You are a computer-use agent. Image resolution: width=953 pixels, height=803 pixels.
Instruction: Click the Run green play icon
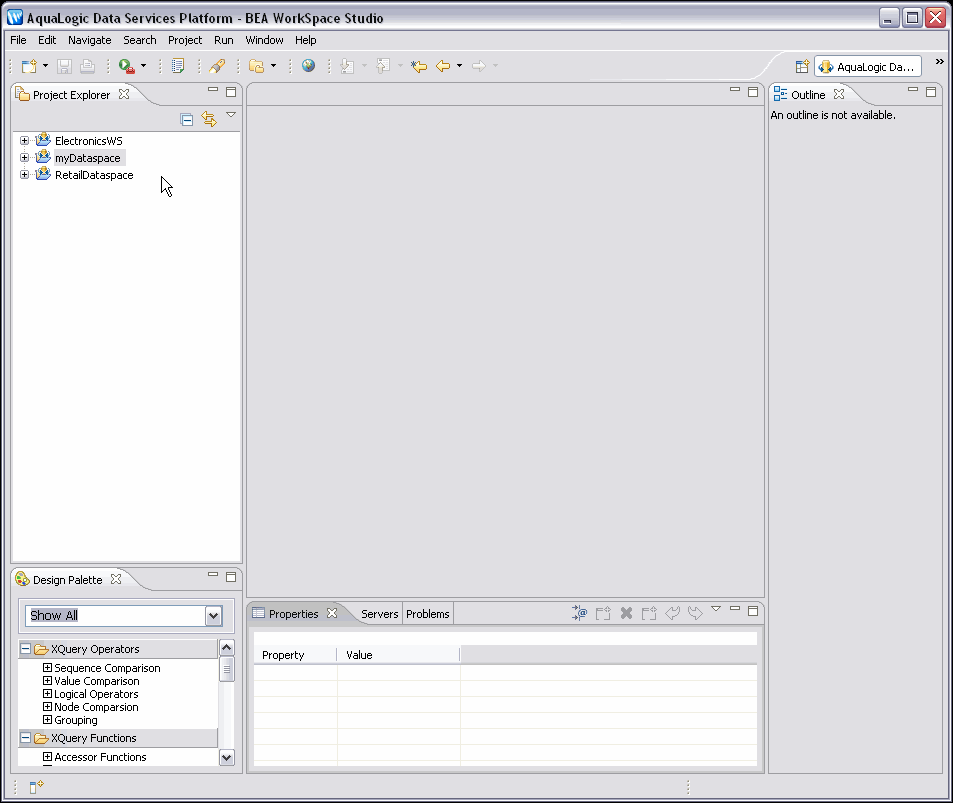[126, 66]
